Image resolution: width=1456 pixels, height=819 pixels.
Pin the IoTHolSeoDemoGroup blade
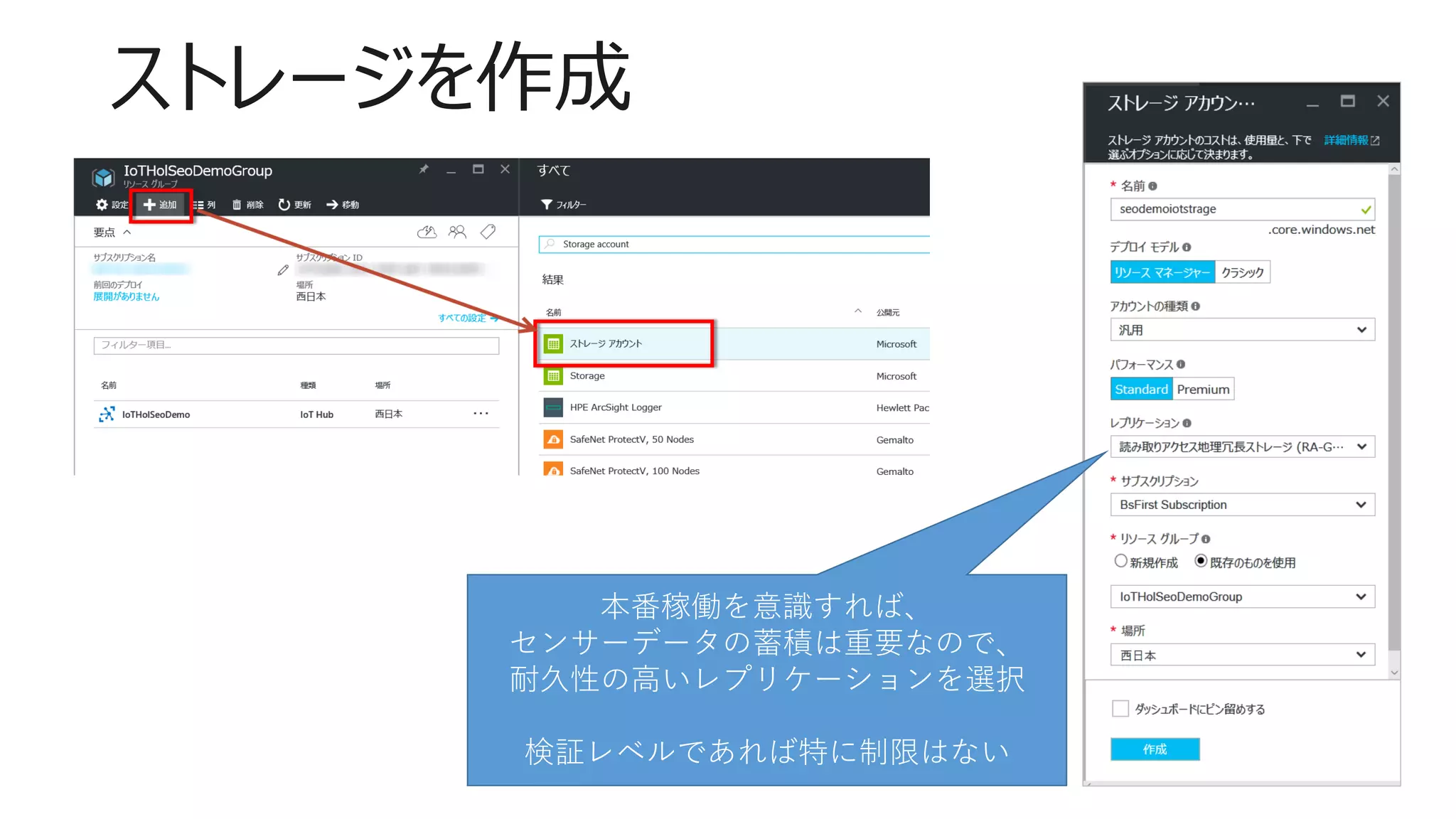(424, 169)
